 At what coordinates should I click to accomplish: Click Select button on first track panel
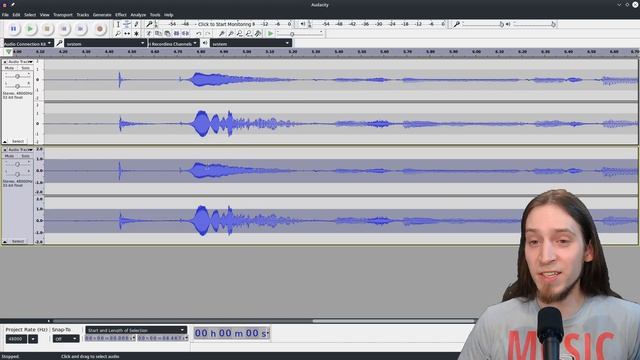tap(18, 141)
